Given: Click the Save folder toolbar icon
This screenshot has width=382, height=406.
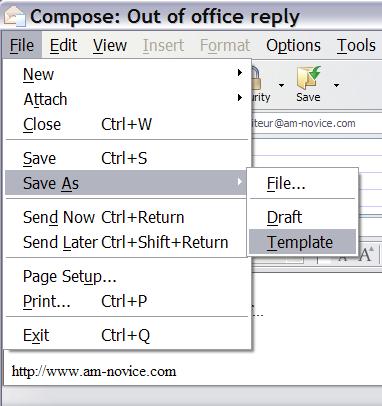Looking at the screenshot, I should pyautogui.click(x=309, y=78).
